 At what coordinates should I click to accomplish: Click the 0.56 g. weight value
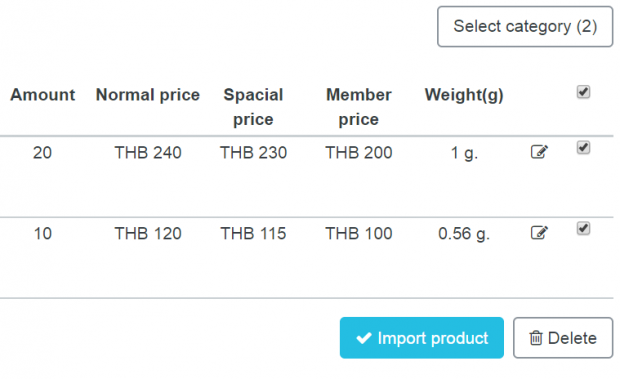tap(464, 234)
